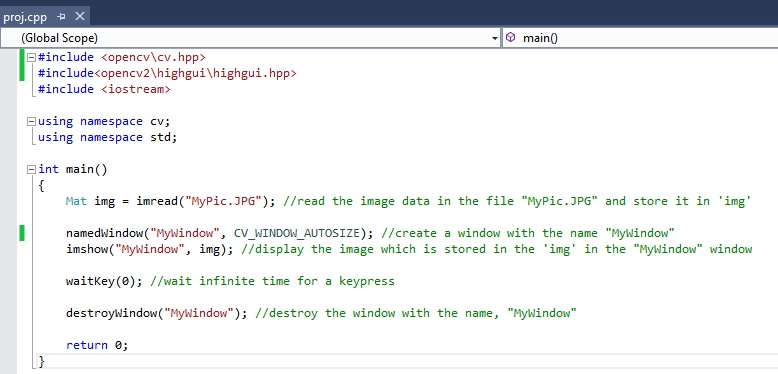Screen dimensions: 778x374
Task: Click the imread function call
Action: coord(157,201)
